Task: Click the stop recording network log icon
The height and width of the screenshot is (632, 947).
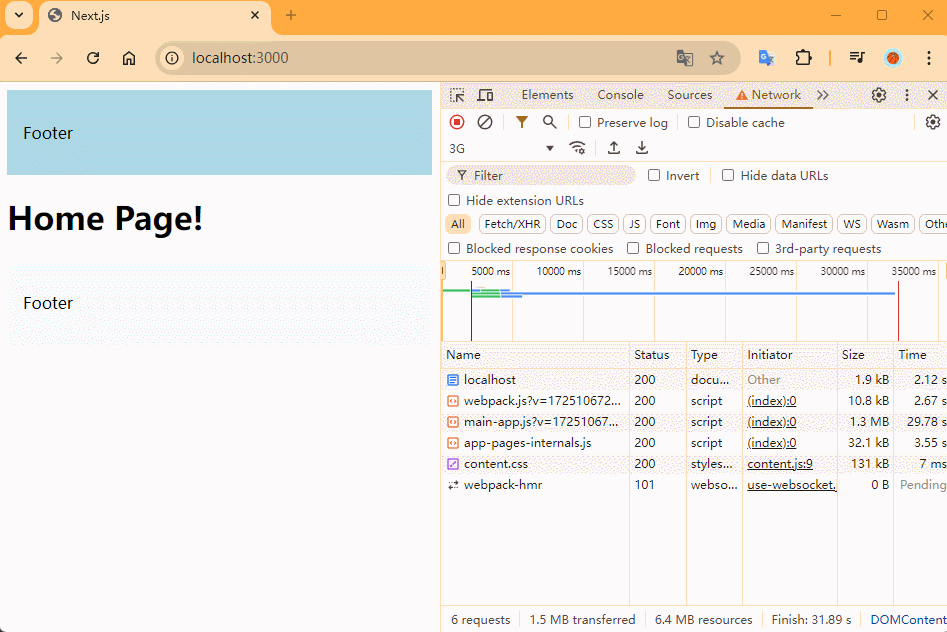Action: 457,122
